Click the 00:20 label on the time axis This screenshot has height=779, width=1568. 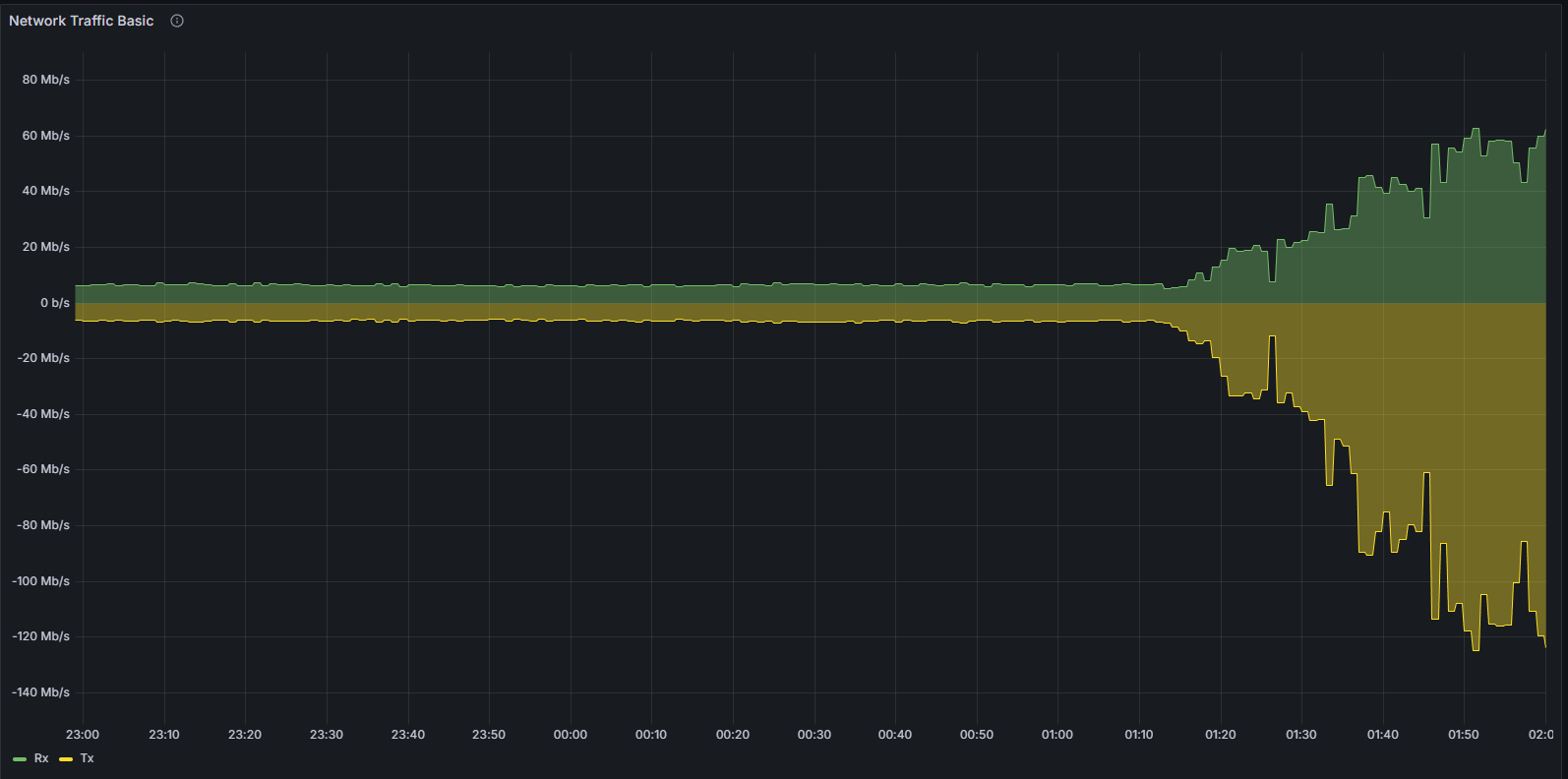(733, 735)
